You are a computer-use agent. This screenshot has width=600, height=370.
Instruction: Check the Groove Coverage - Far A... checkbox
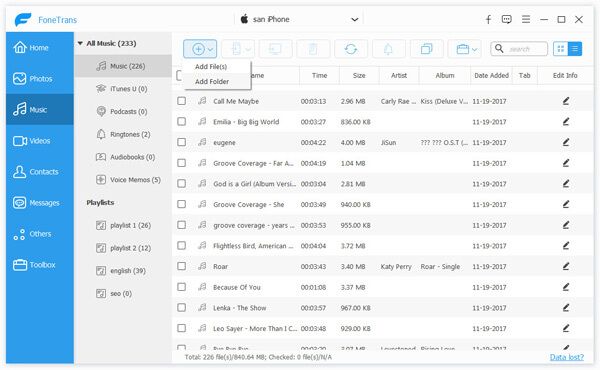pyautogui.click(x=181, y=163)
